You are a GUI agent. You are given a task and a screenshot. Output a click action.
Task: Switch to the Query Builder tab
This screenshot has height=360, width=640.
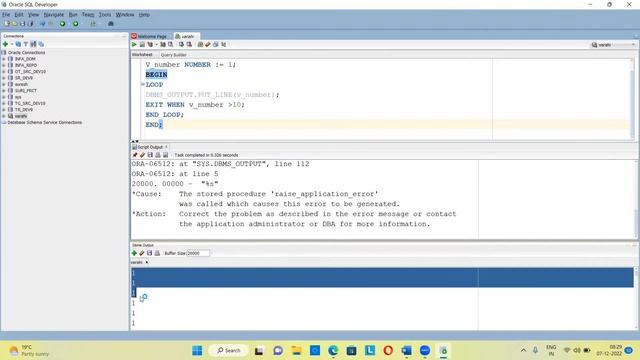(173, 55)
